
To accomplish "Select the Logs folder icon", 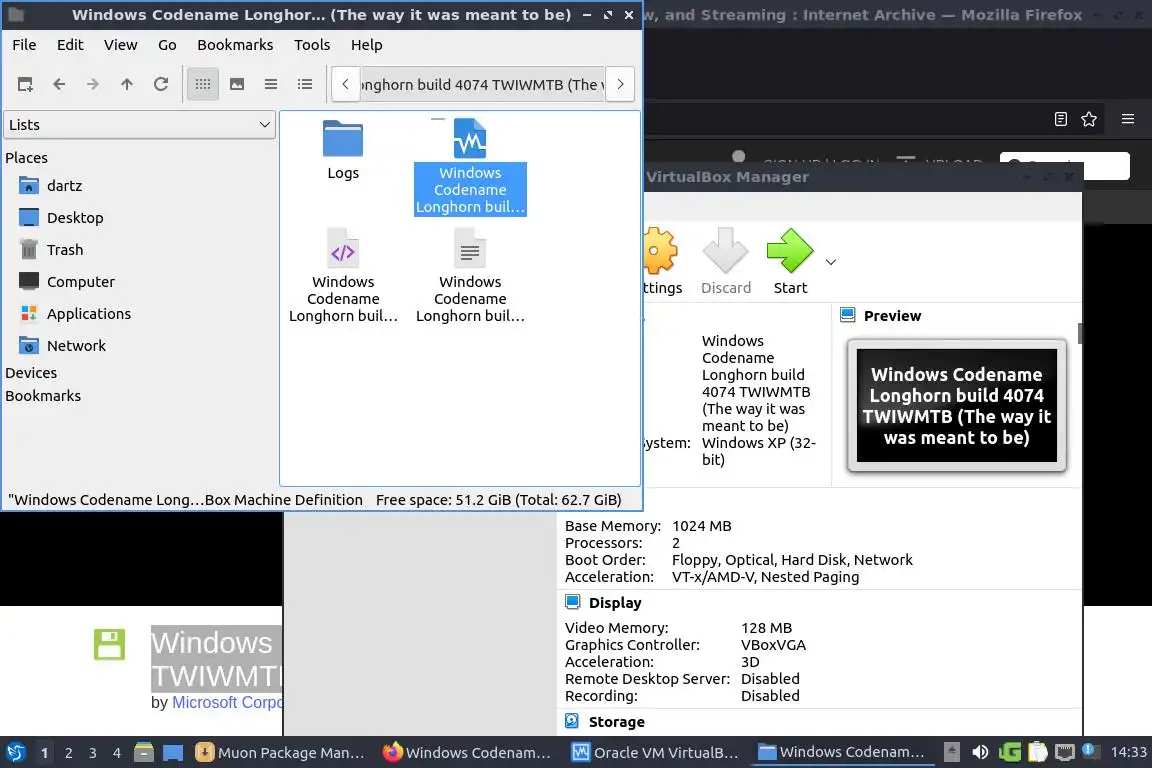I will point(343,139).
